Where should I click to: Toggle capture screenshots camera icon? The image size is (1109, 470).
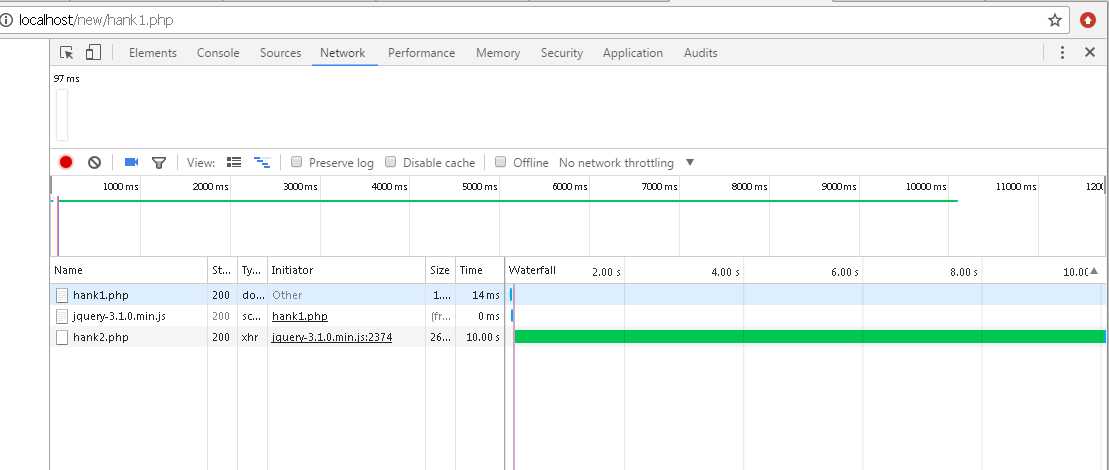pyautogui.click(x=131, y=162)
